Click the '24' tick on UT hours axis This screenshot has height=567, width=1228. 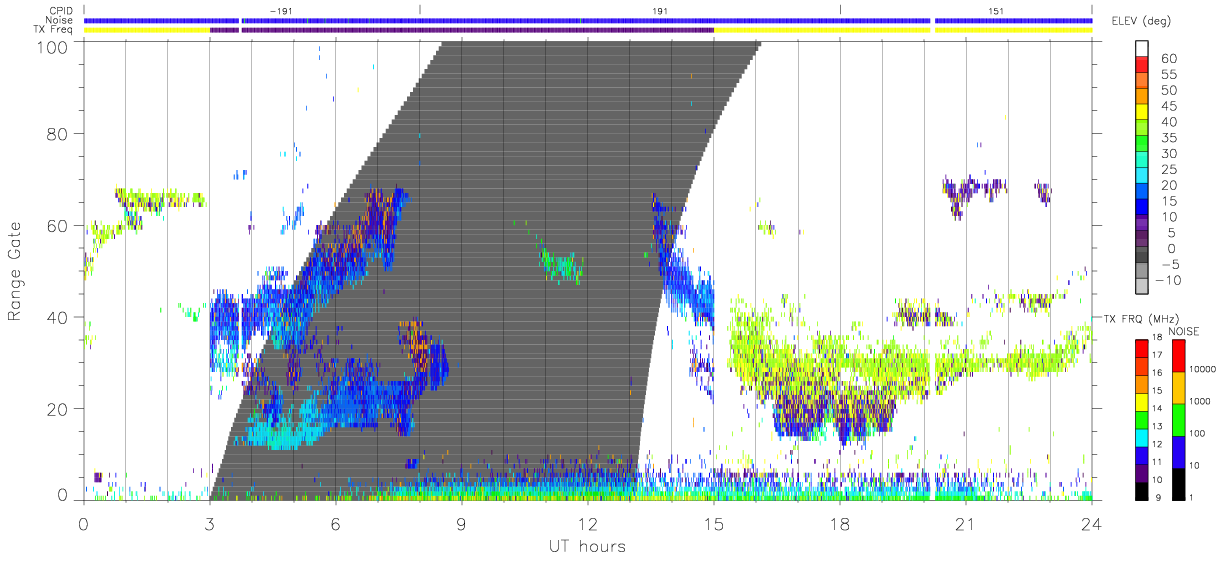coord(1091,523)
